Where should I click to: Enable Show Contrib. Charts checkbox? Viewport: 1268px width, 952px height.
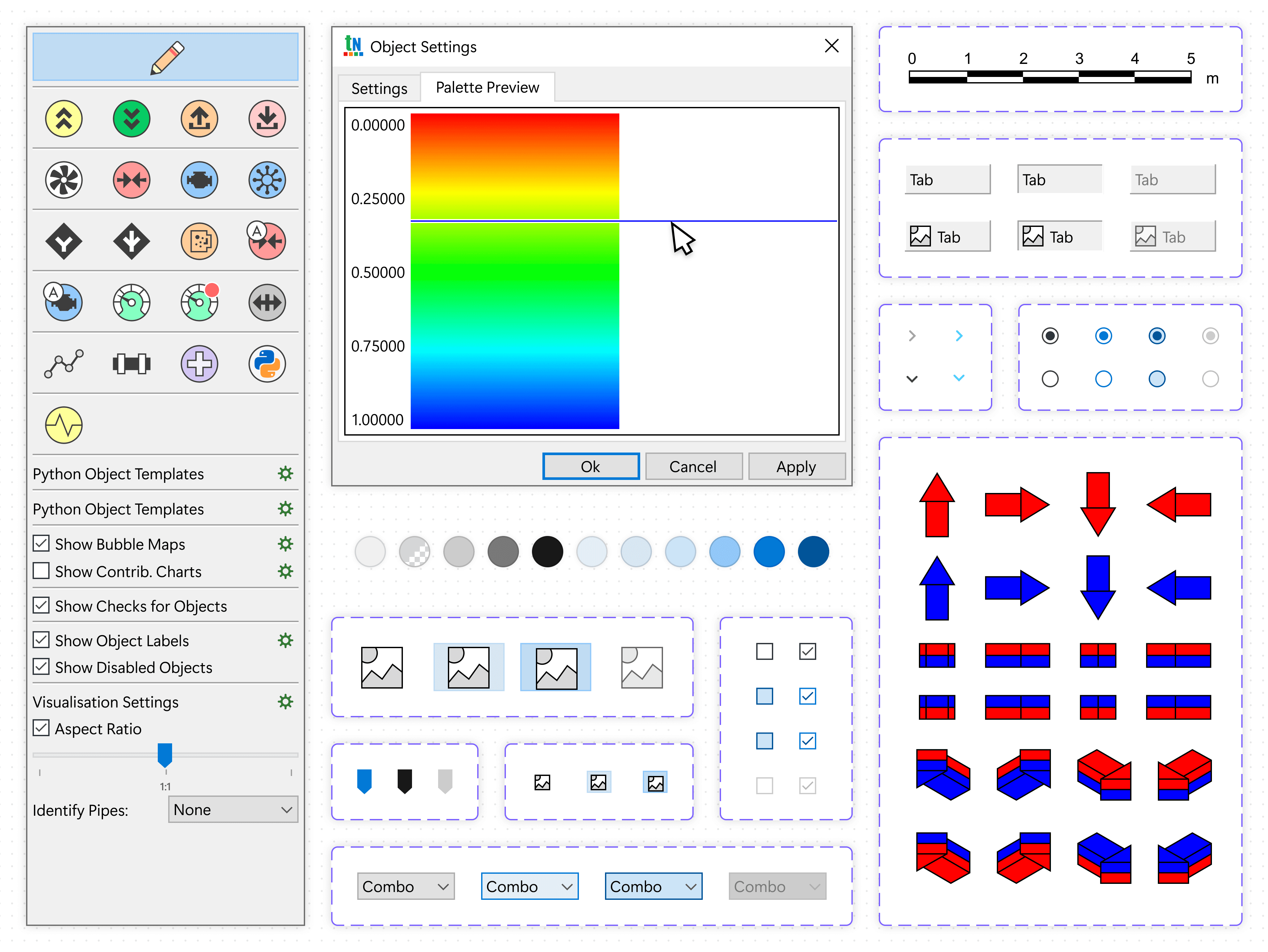(41, 571)
